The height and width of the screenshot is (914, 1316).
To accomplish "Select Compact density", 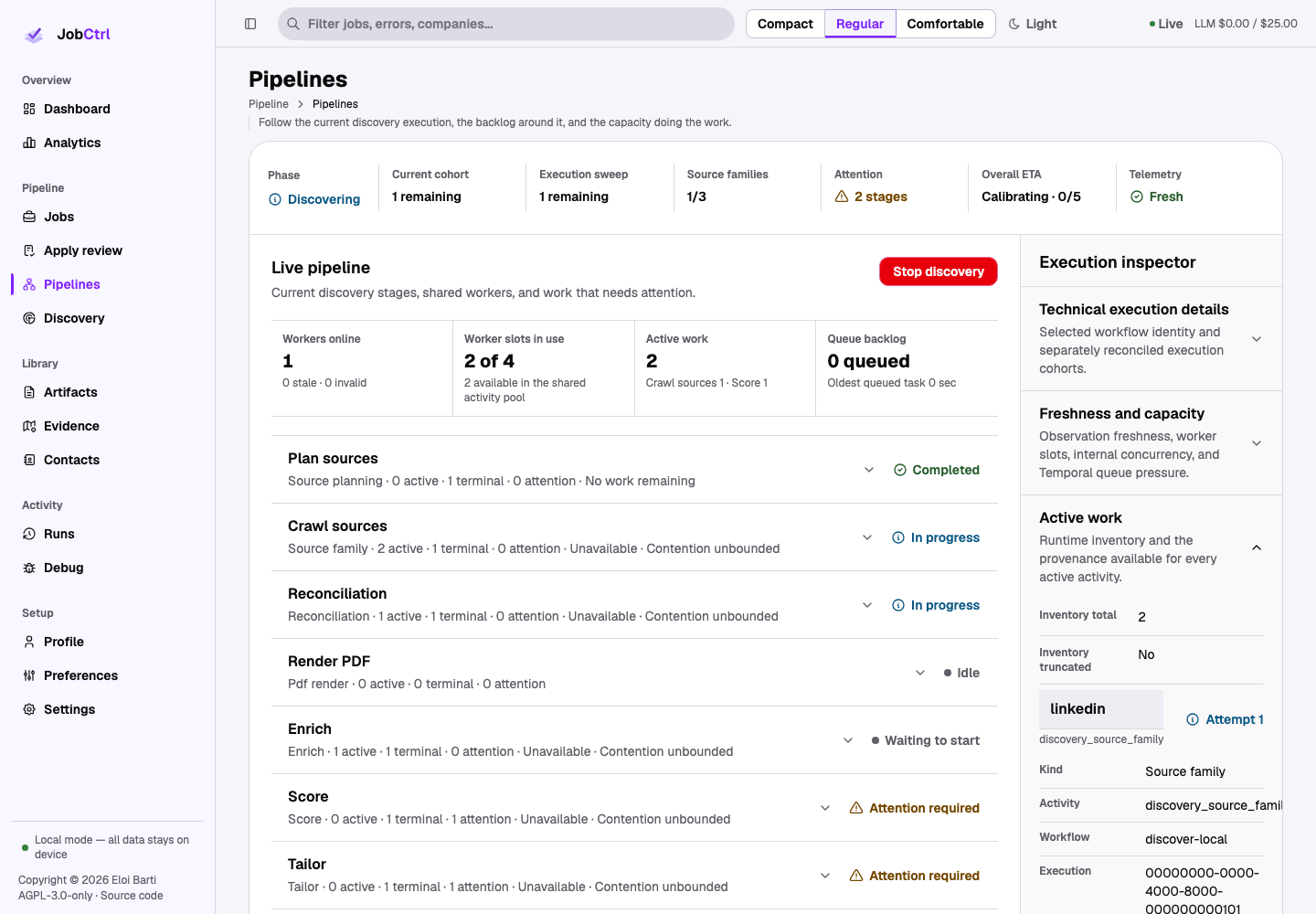I will [785, 24].
